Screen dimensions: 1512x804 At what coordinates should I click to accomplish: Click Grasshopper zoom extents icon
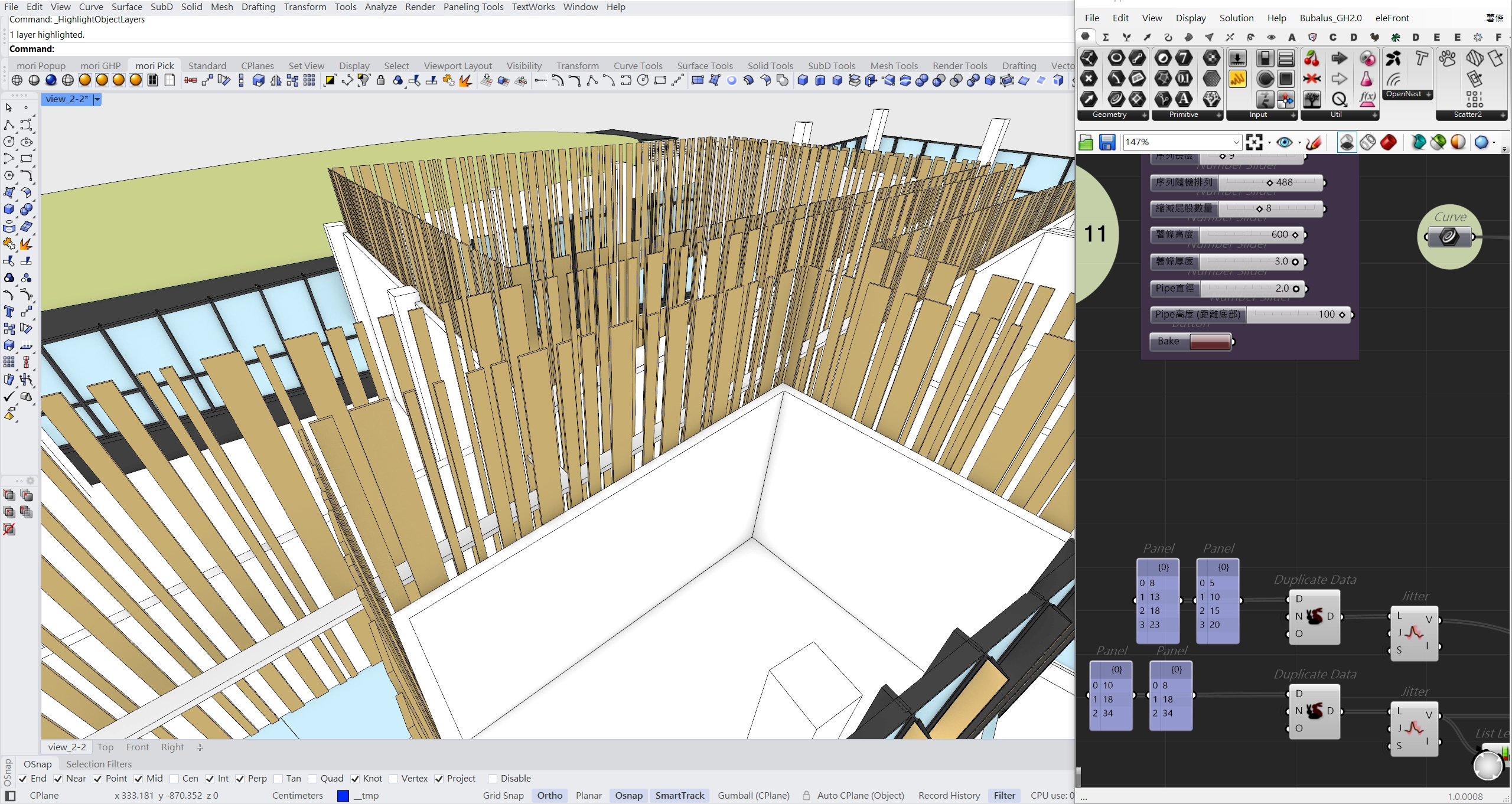[1254, 142]
